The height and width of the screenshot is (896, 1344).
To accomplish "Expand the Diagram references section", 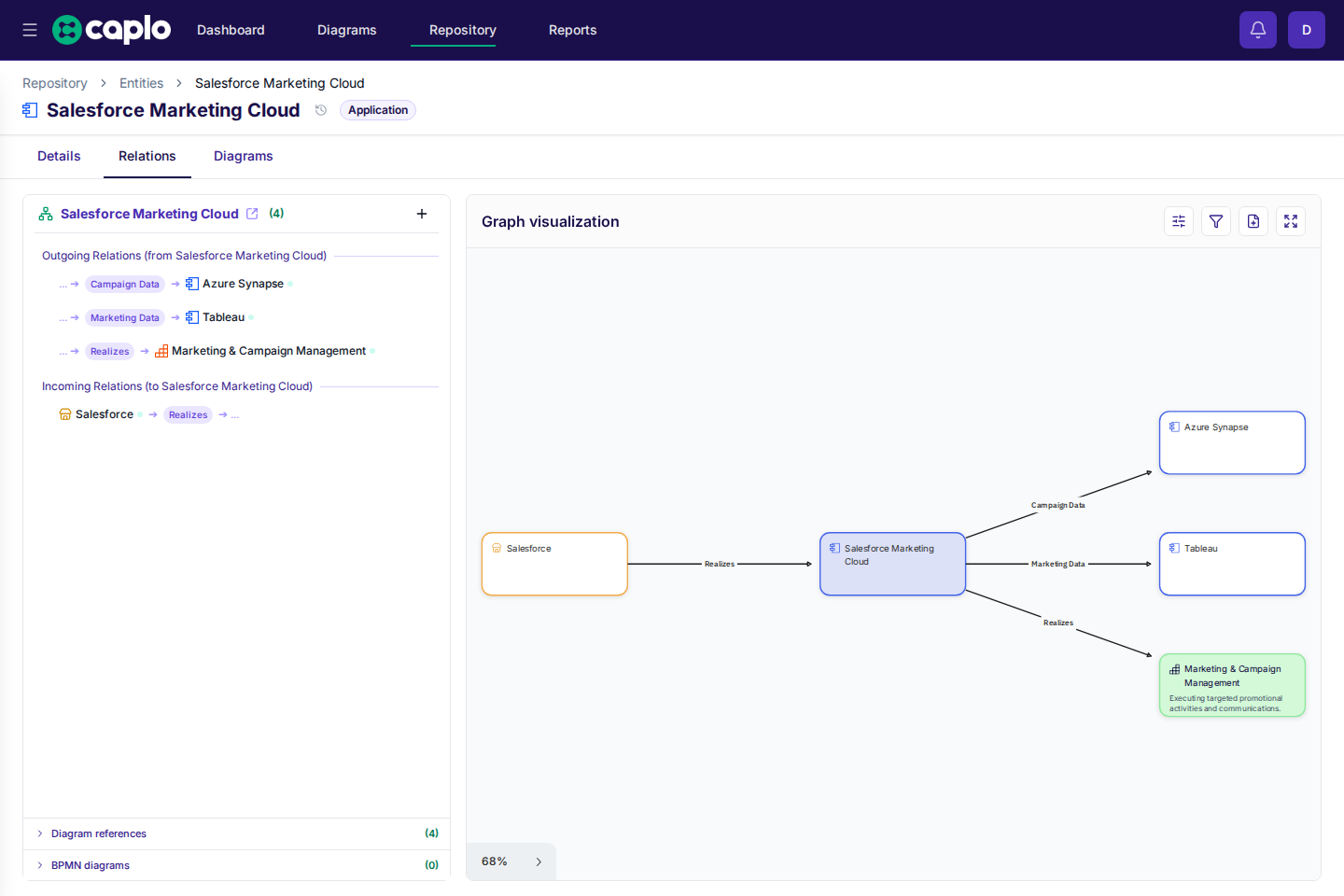I will coord(237,833).
